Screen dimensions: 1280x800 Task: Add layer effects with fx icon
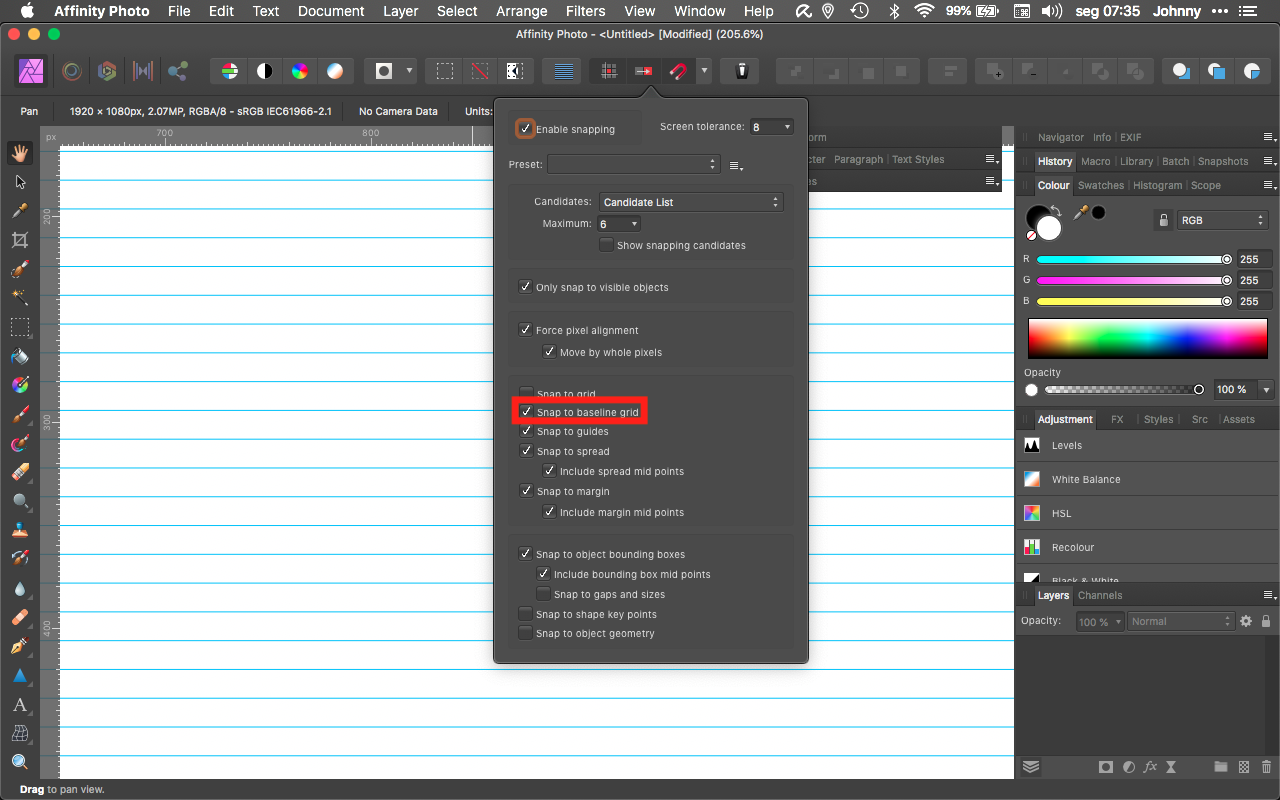(1150, 767)
